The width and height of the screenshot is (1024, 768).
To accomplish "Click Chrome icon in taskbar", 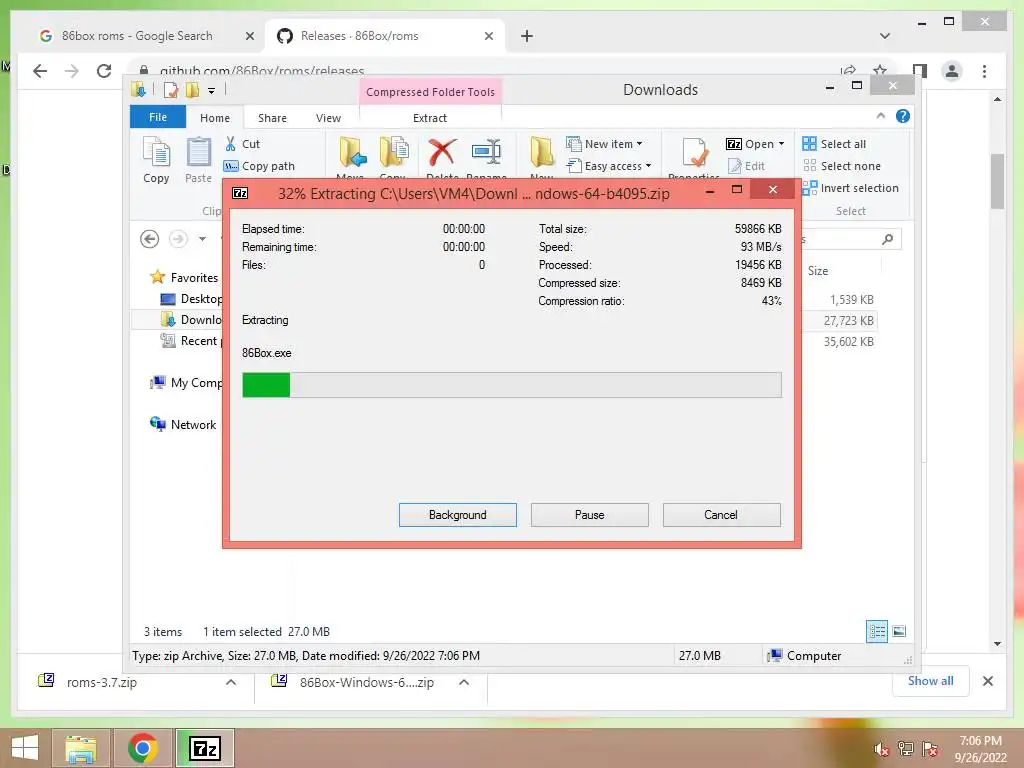I will (x=143, y=748).
